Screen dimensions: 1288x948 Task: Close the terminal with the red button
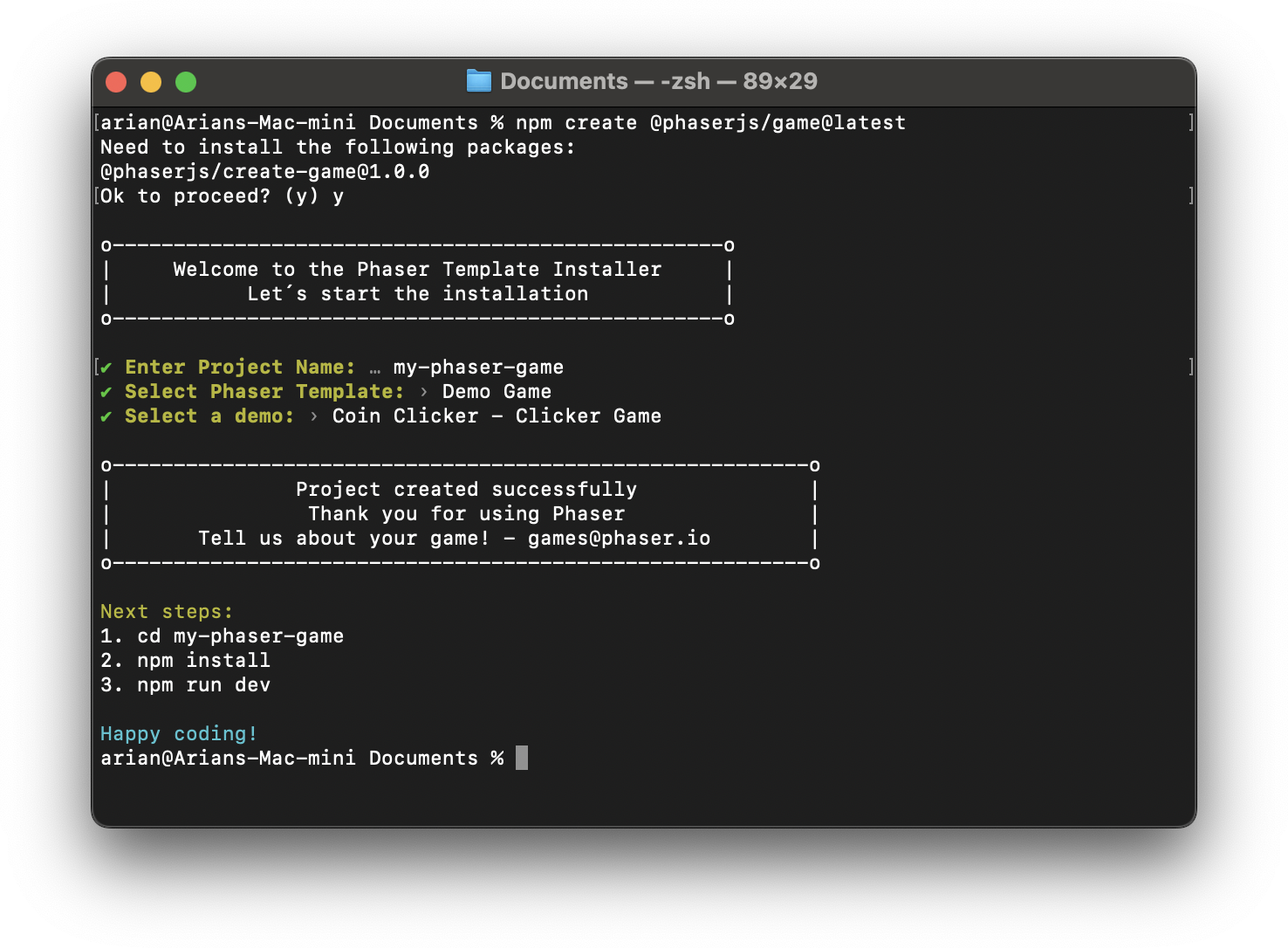point(116,82)
